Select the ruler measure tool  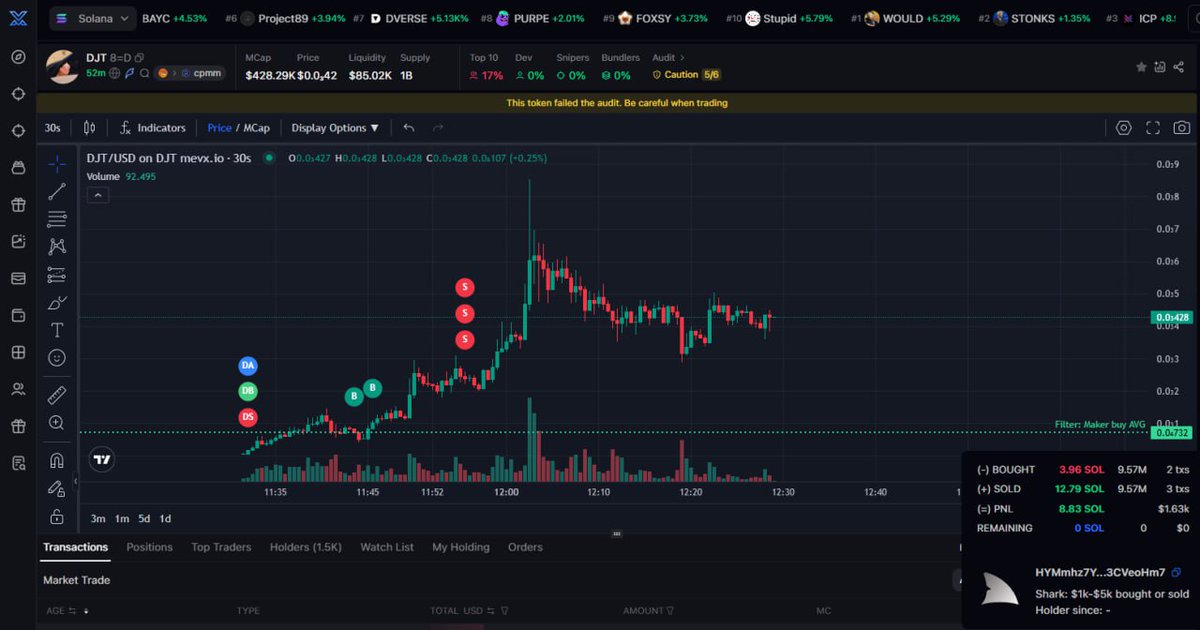(57, 395)
